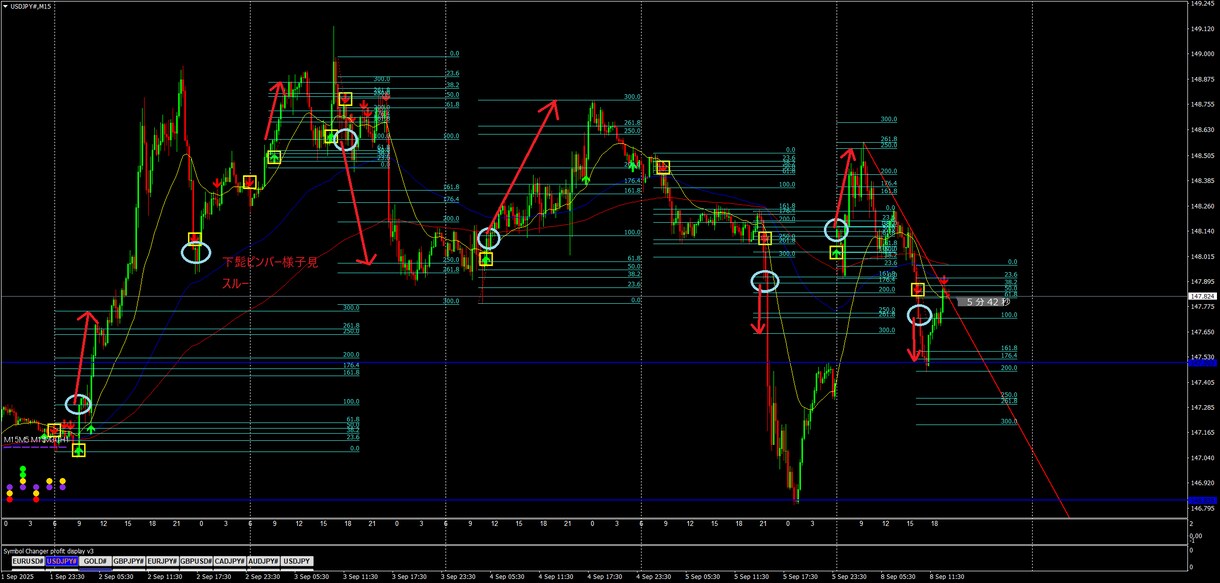Click the price scale label 149.245
The height and width of the screenshot is (583, 1220).
click(1201, 3)
